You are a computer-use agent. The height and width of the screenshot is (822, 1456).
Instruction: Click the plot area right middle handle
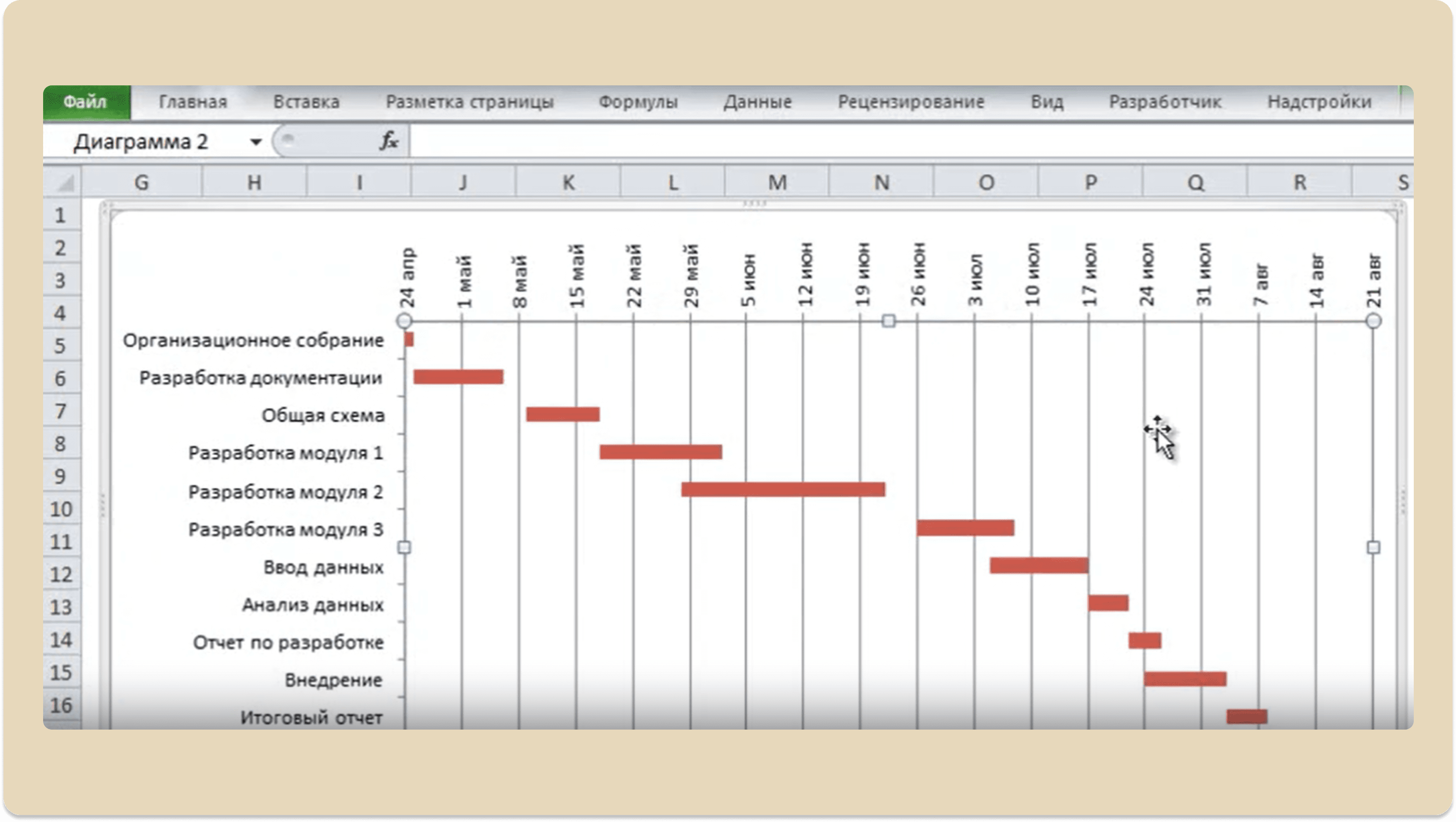[1373, 547]
